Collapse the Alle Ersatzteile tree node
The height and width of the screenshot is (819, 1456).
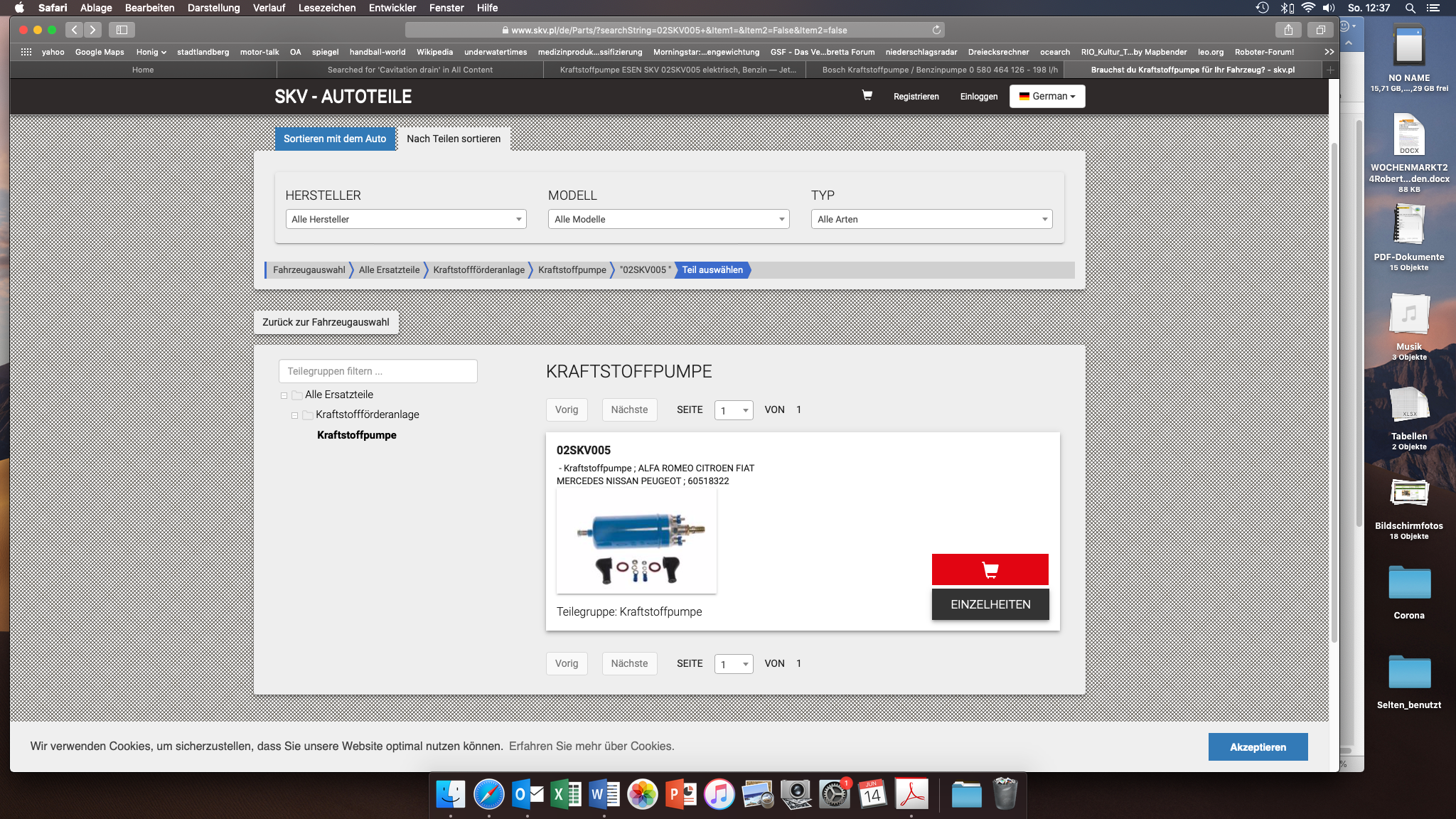[x=284, y=395]
